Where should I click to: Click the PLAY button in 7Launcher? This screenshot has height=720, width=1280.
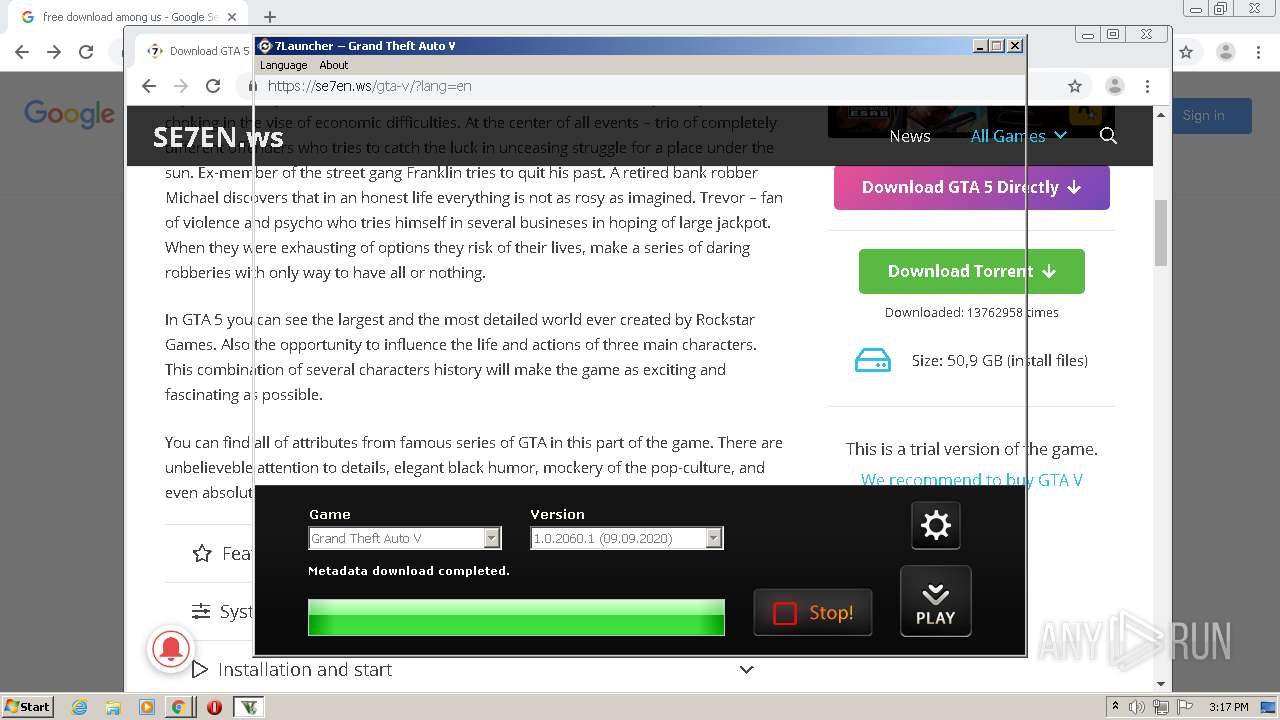936,601
